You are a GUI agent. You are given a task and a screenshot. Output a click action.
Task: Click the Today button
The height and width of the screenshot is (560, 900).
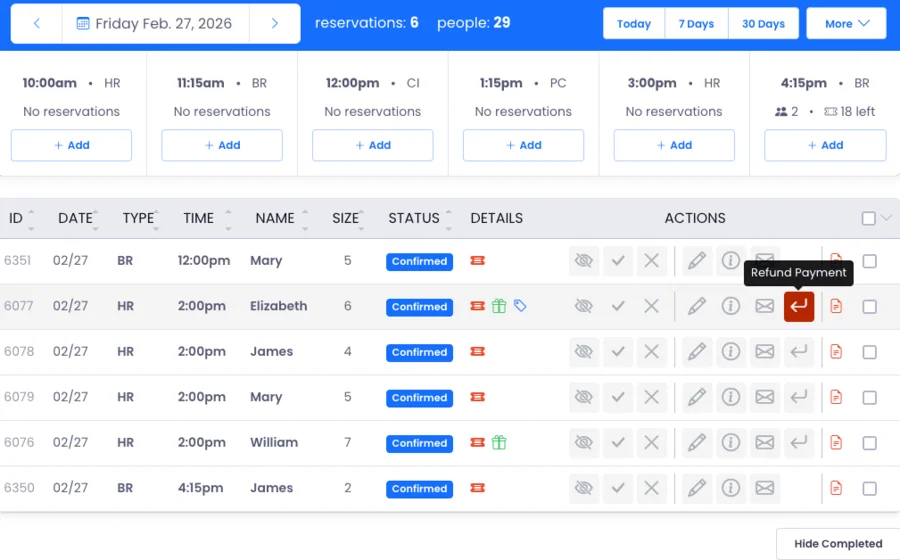point(634,24)
